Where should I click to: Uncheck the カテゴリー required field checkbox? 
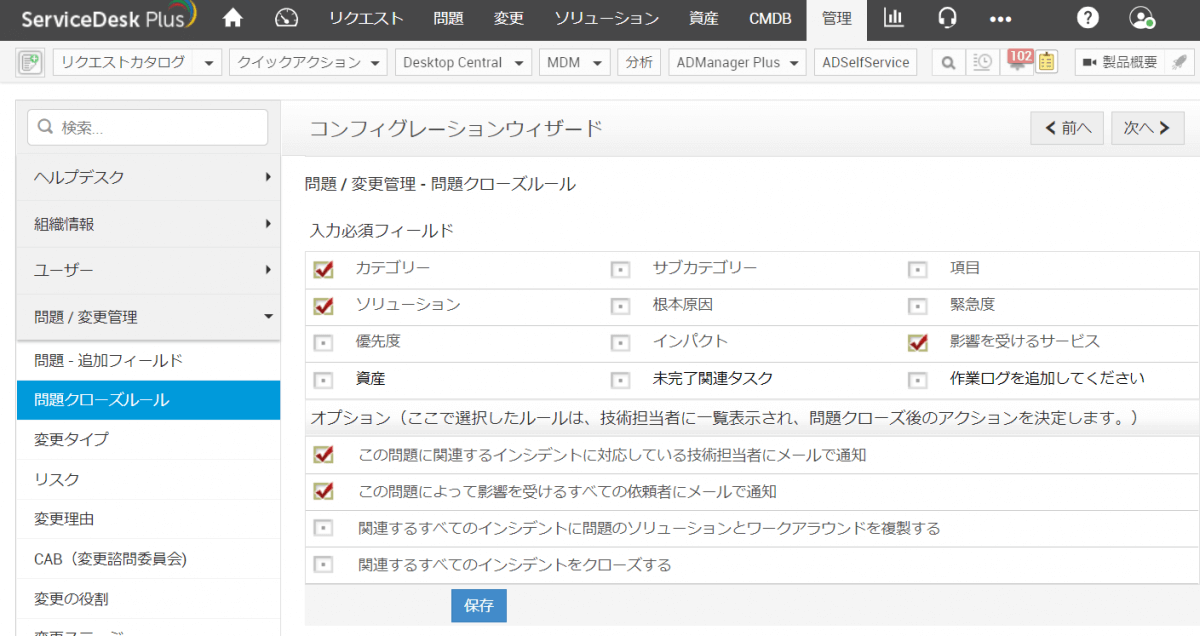click(x=323, y=270)
